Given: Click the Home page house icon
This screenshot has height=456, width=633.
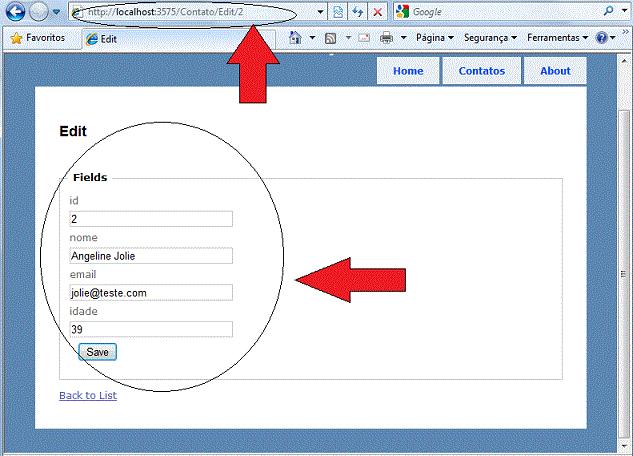Looking at the screenshot, I should [x=295, y=38].
